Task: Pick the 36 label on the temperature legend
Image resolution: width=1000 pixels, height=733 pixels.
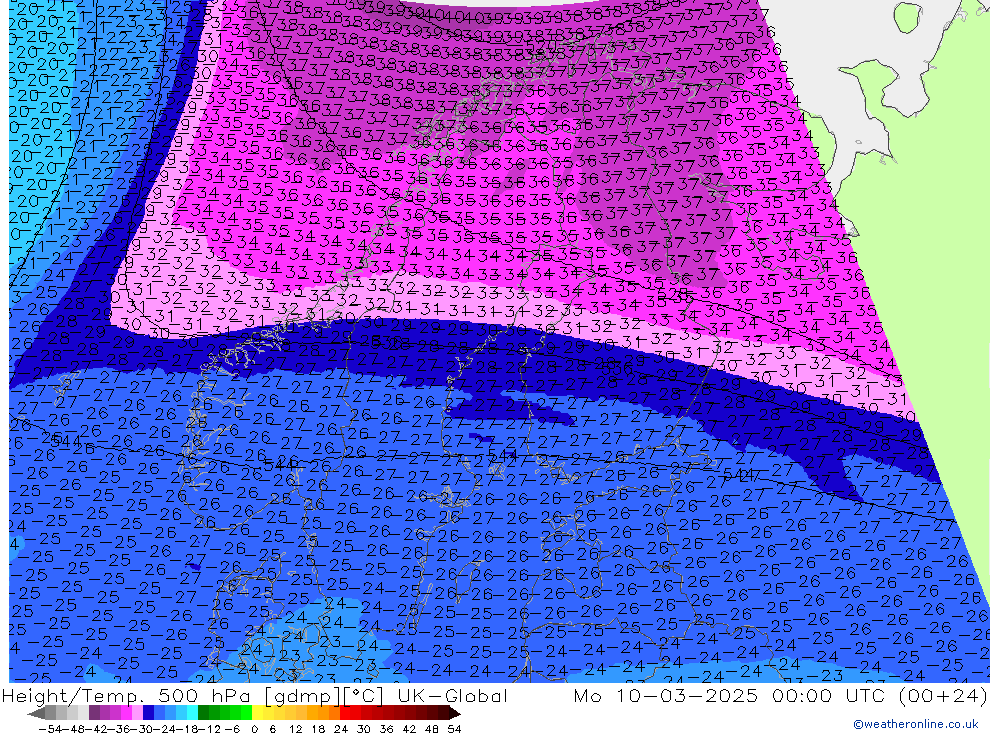Action: 386,729
